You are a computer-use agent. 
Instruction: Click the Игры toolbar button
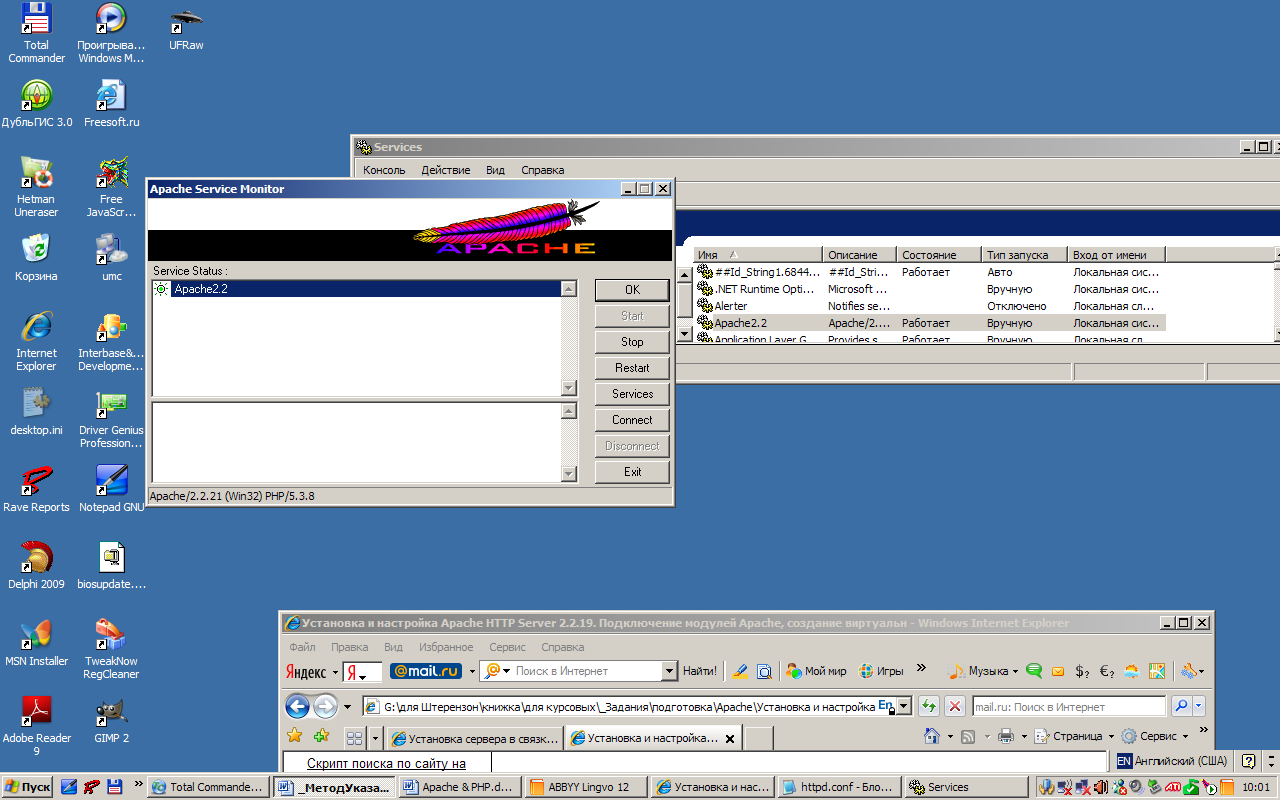pyautogui.click(x=882, y=671)
